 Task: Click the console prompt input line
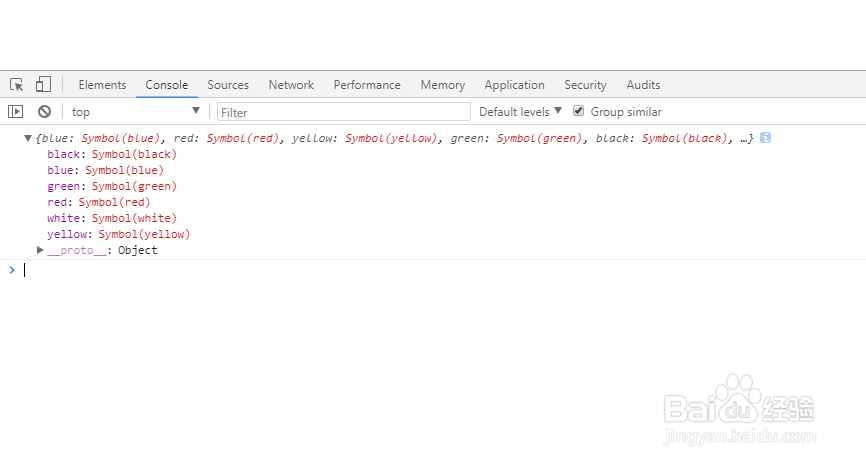point(442,270)
